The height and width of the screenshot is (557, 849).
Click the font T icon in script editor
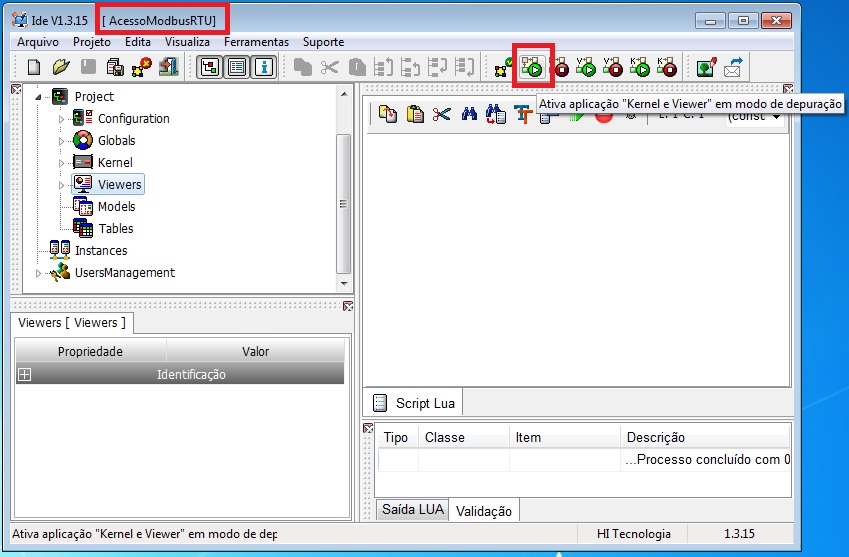pyautogui.click(x=523, y=114)
